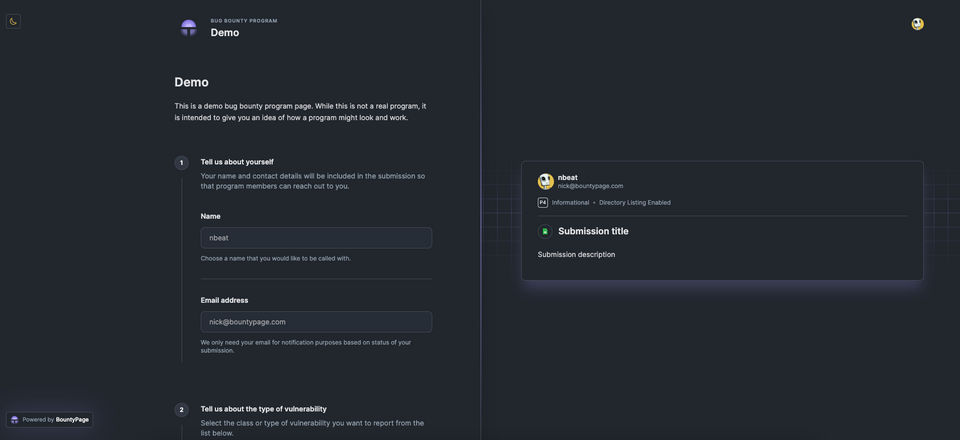This screenshot has height=440, width=960.
Task: Toggle dark mode with the moon icon
Action: 14,21
